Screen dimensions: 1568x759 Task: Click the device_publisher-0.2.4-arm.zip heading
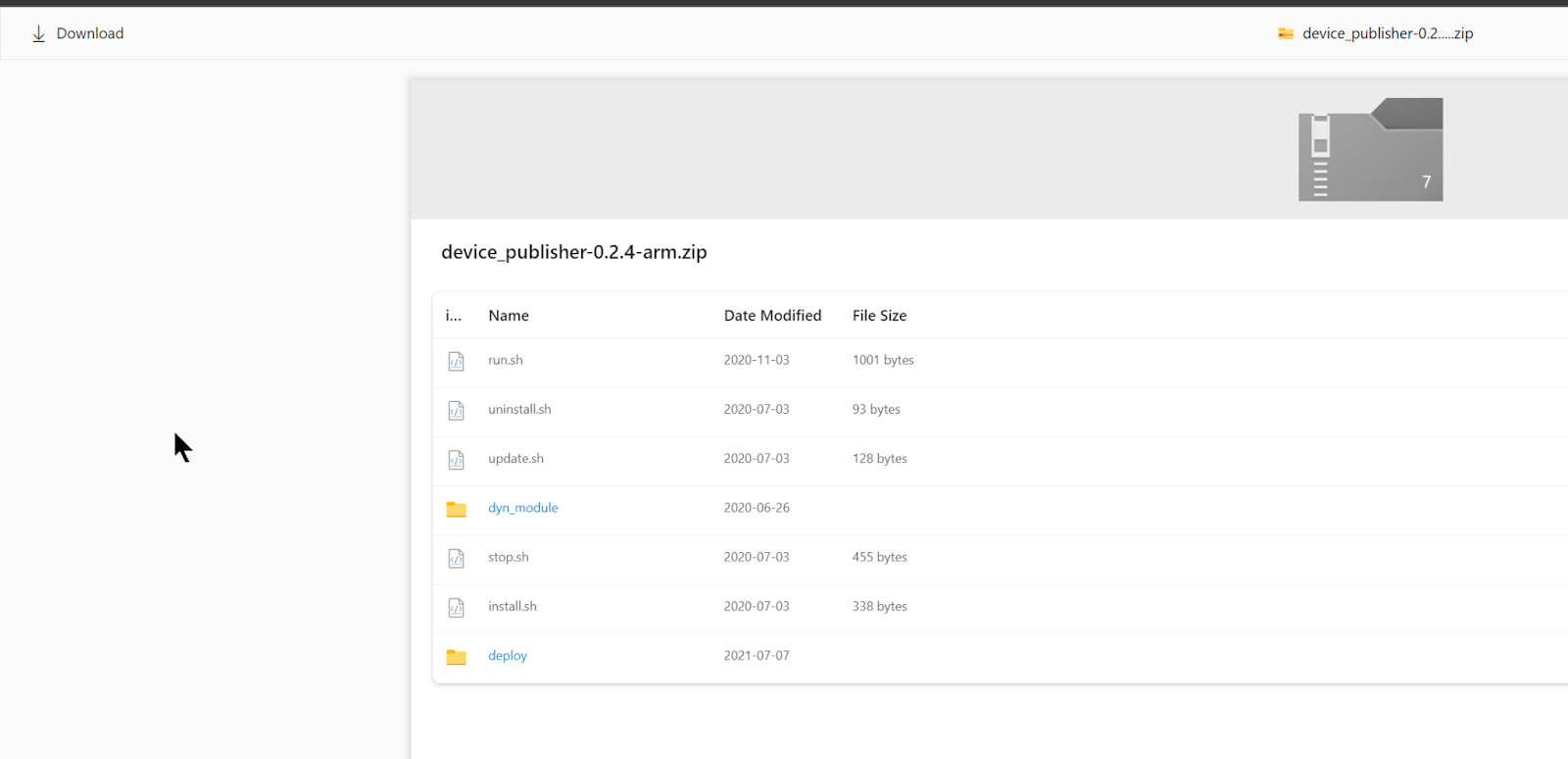pos(574,252)
